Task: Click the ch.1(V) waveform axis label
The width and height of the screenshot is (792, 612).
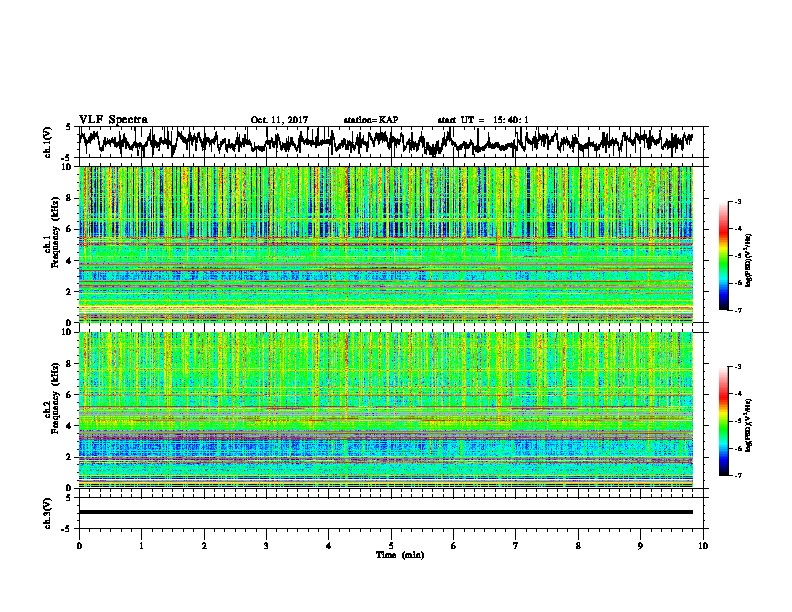Action: [x=47, y=142]
